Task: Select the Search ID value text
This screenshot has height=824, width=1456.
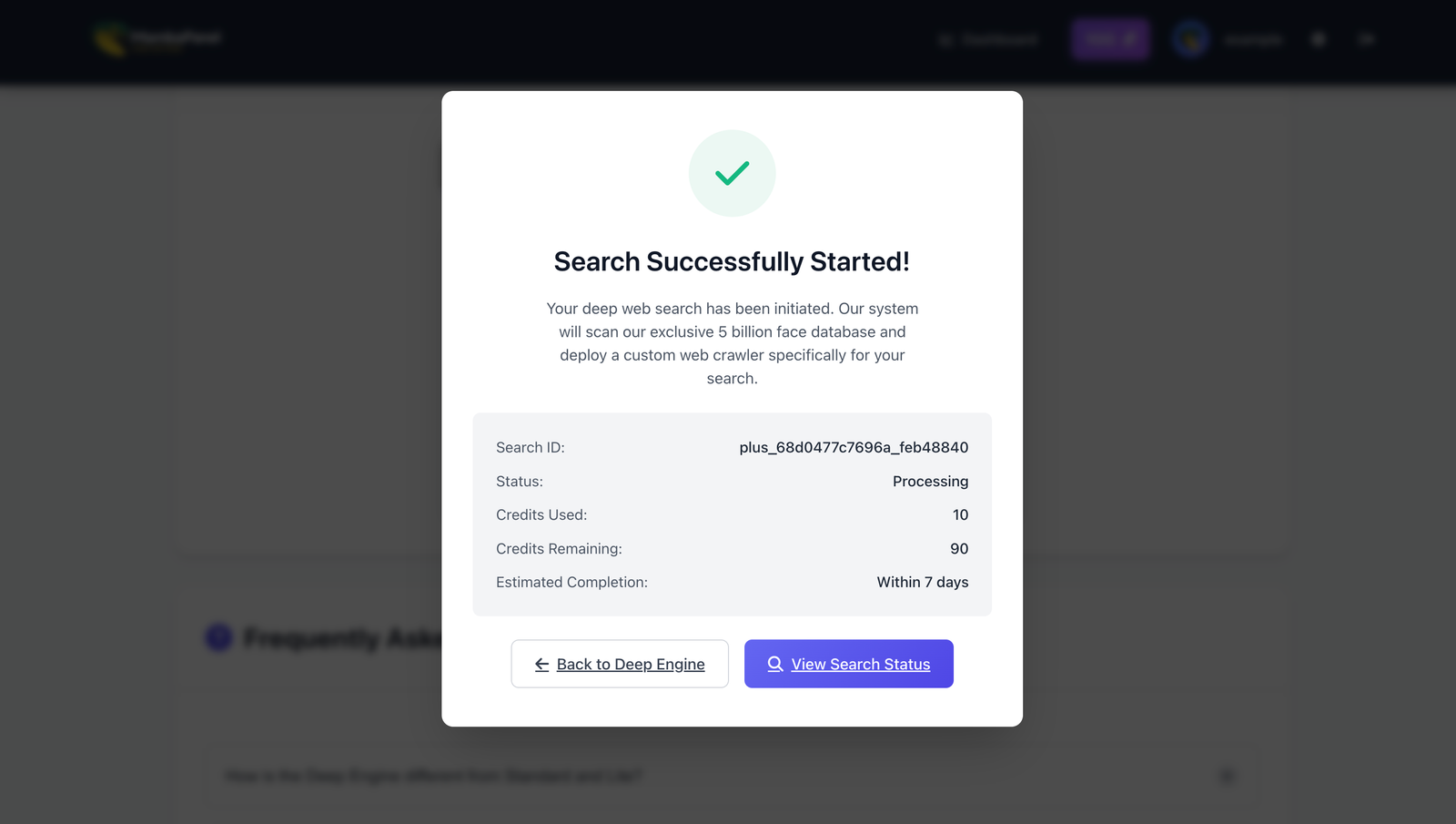Action: [853, 447]
